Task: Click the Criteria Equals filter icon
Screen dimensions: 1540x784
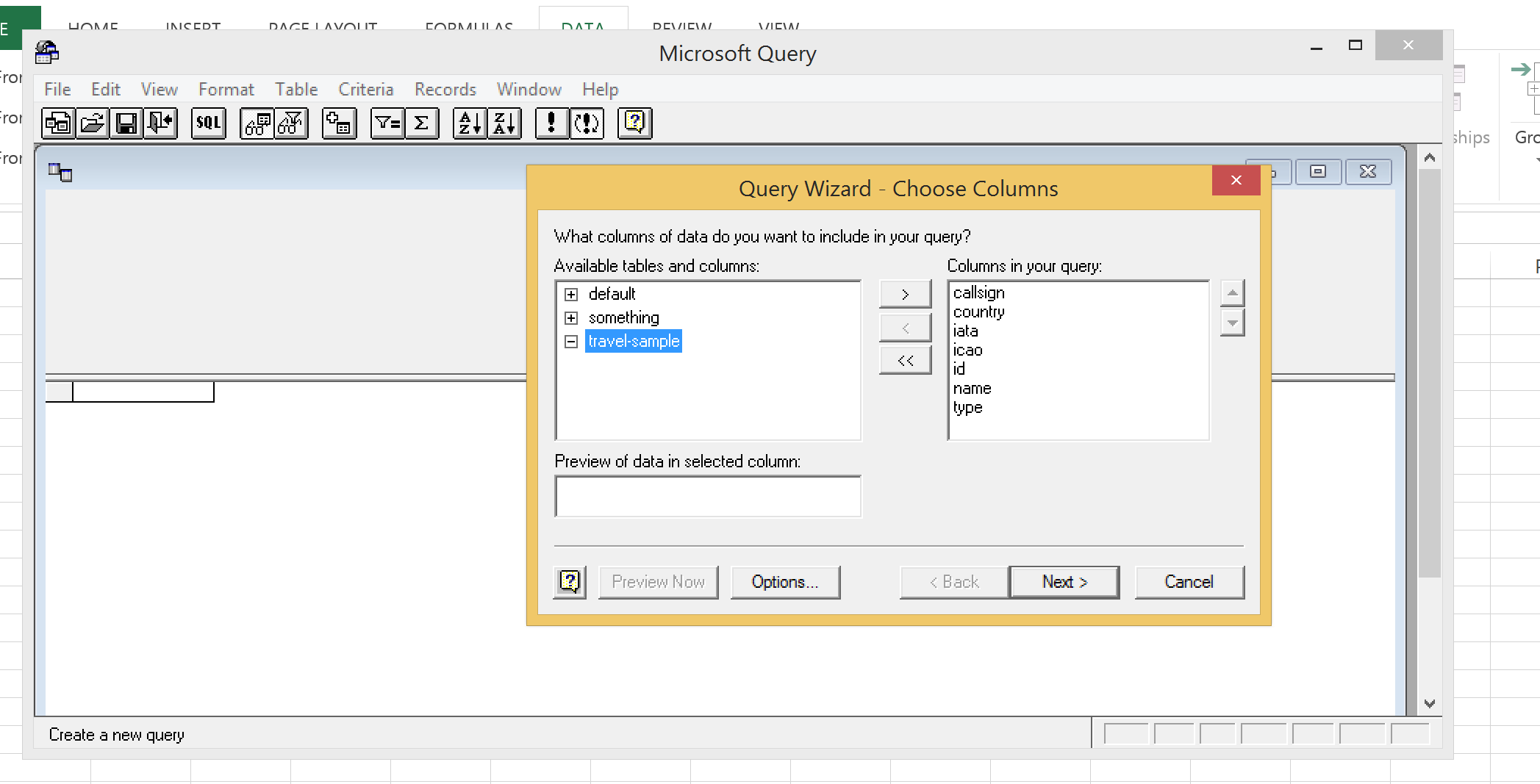Action: click(388, 123)
